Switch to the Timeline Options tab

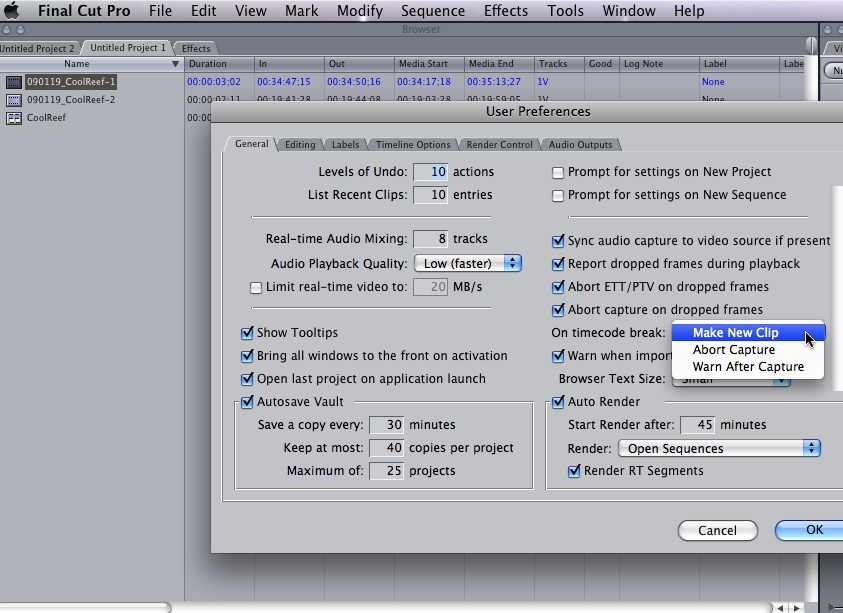(x=413, y=145)
